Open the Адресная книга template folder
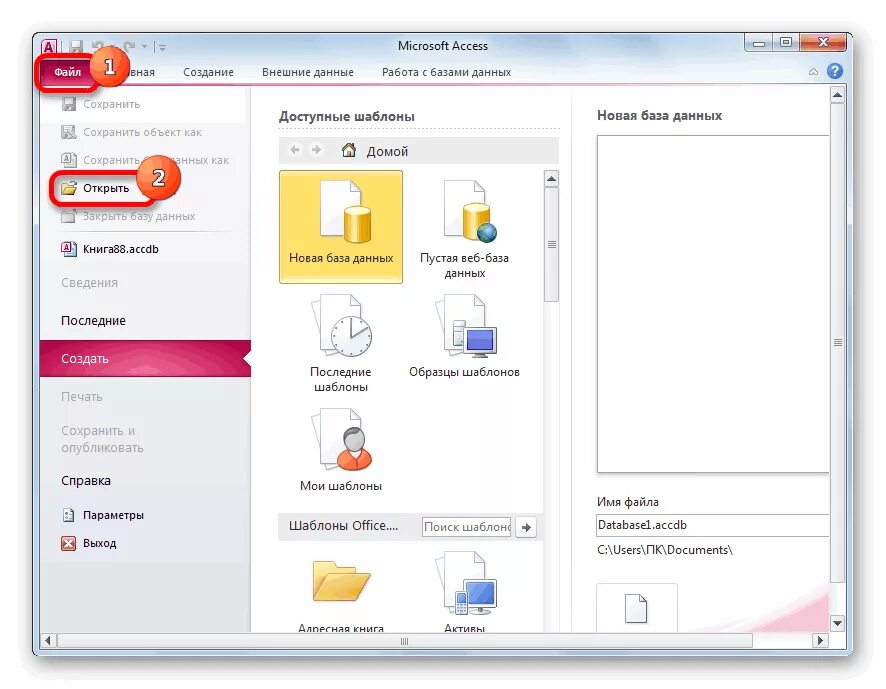 click(341, 593)
